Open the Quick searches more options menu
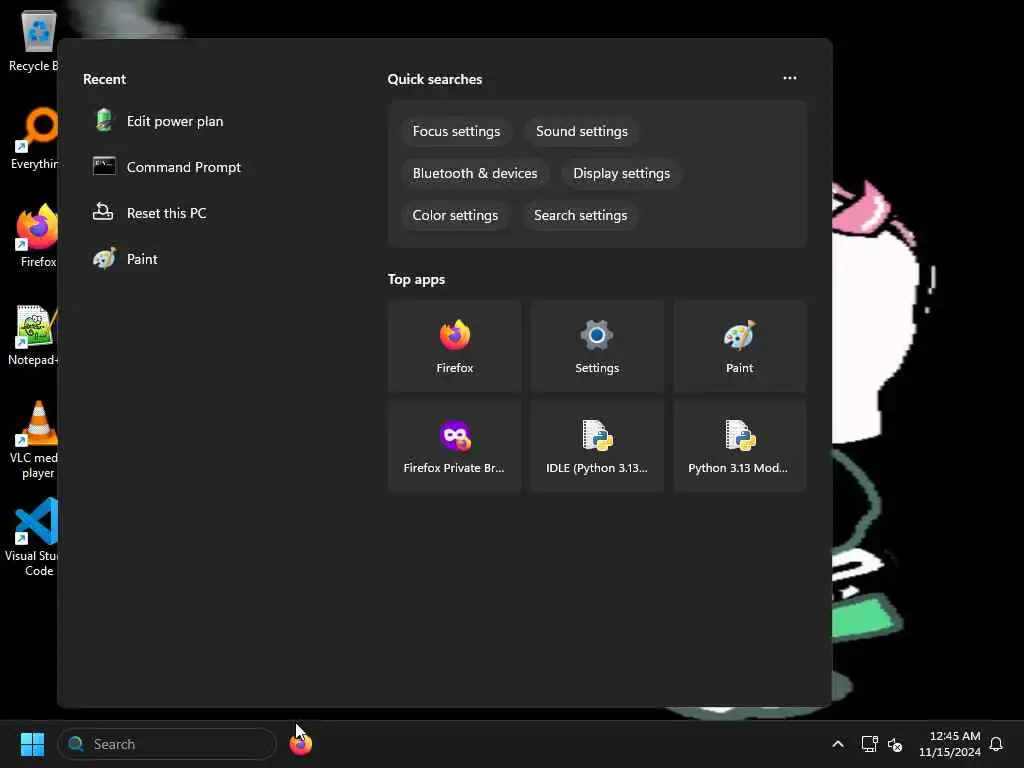The height and width of the screenshot is (768, 1024). pos(790,78)
